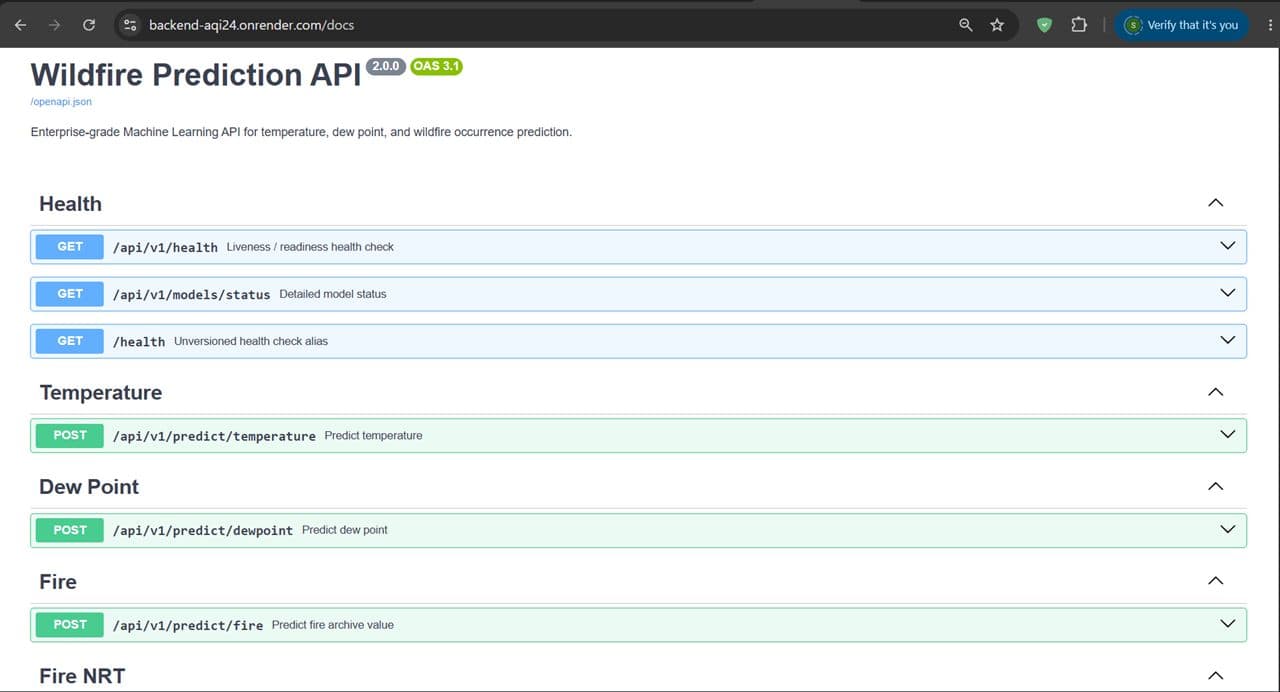Click POST badge for predict/temperature
1280x692 pixels.
[x=70, y=435]
